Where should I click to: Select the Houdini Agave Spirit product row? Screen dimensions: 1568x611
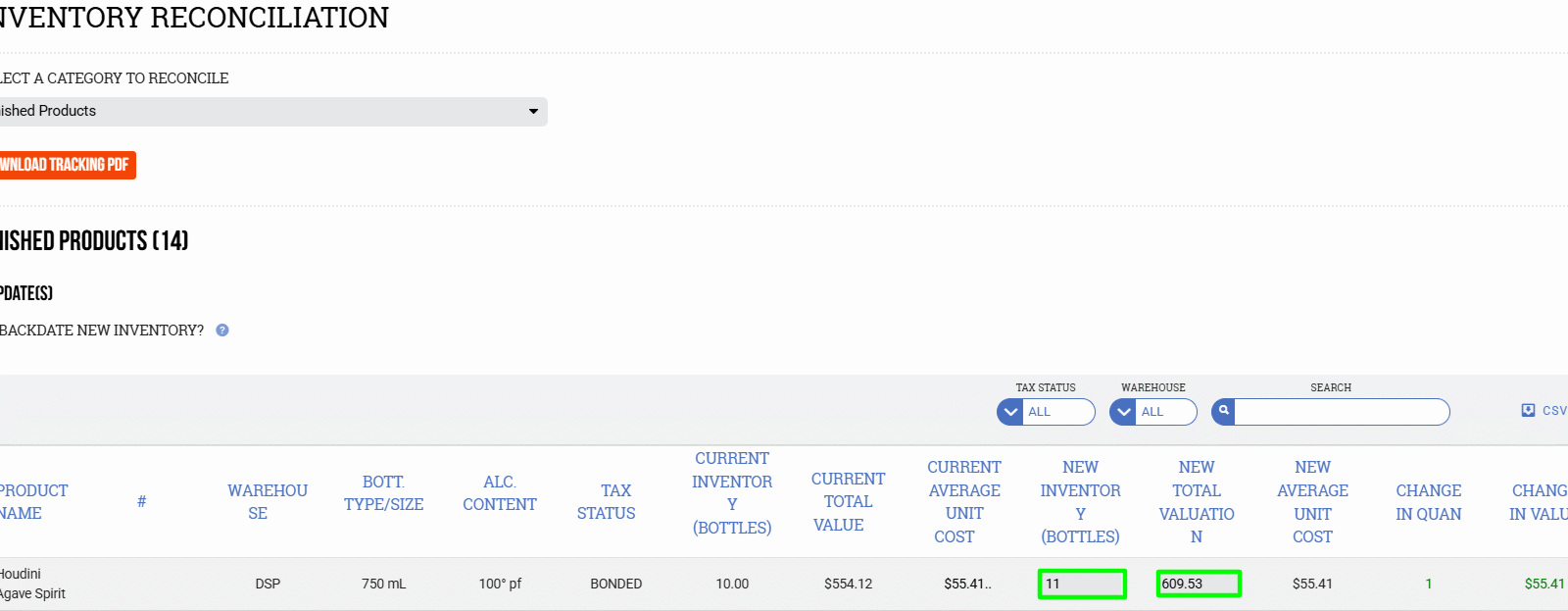coord(33,585)
